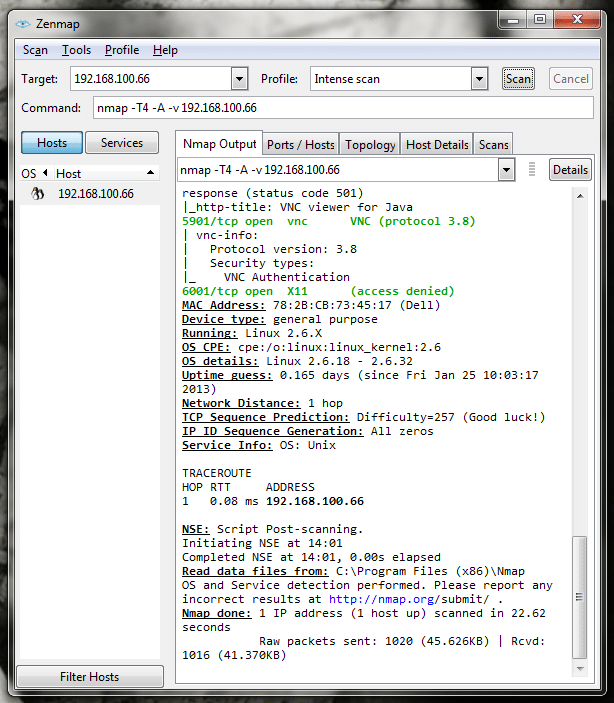
Task: Open scan Details button
Action: tap(570, 170)
